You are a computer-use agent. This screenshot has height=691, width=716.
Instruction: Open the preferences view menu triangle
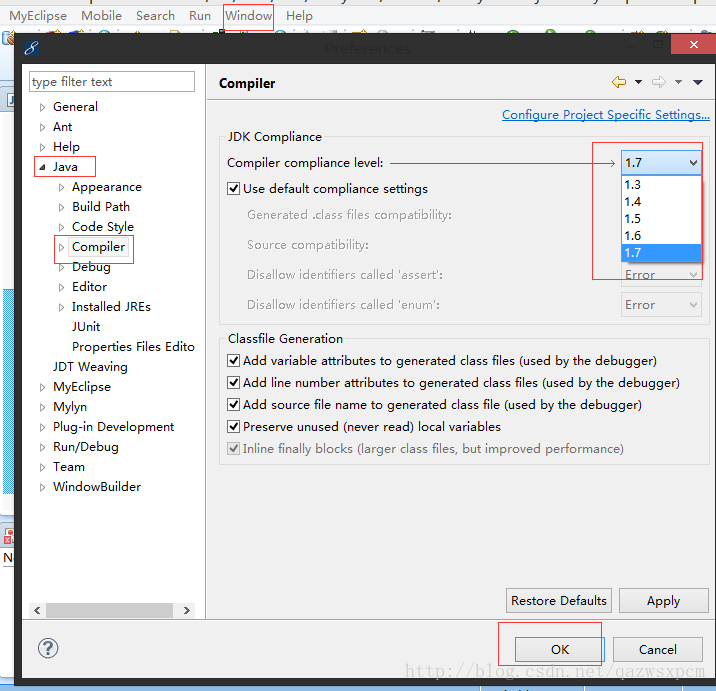pyautogui.click(x=698, y=83)
